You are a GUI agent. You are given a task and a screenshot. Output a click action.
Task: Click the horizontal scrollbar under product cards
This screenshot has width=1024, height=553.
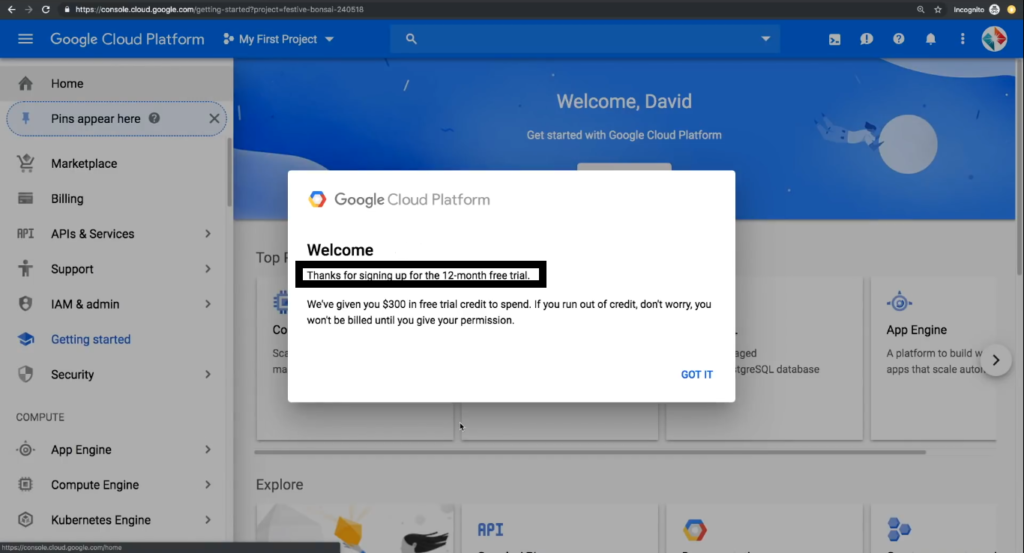pyautogui.click(x=590, y=452)
